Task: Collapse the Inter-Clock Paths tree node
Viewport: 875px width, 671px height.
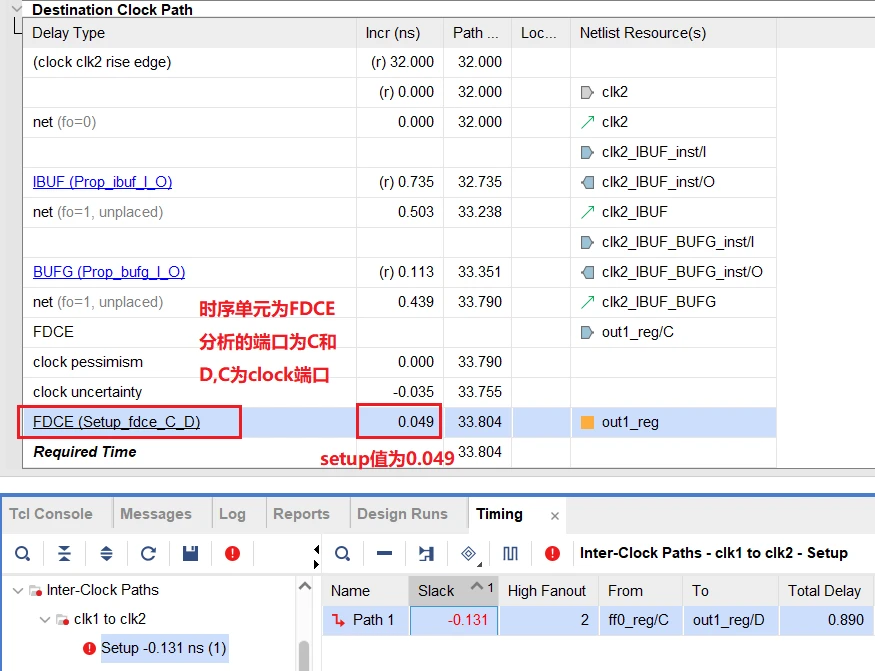Action: pyautogui.click(x=18, y=590)
